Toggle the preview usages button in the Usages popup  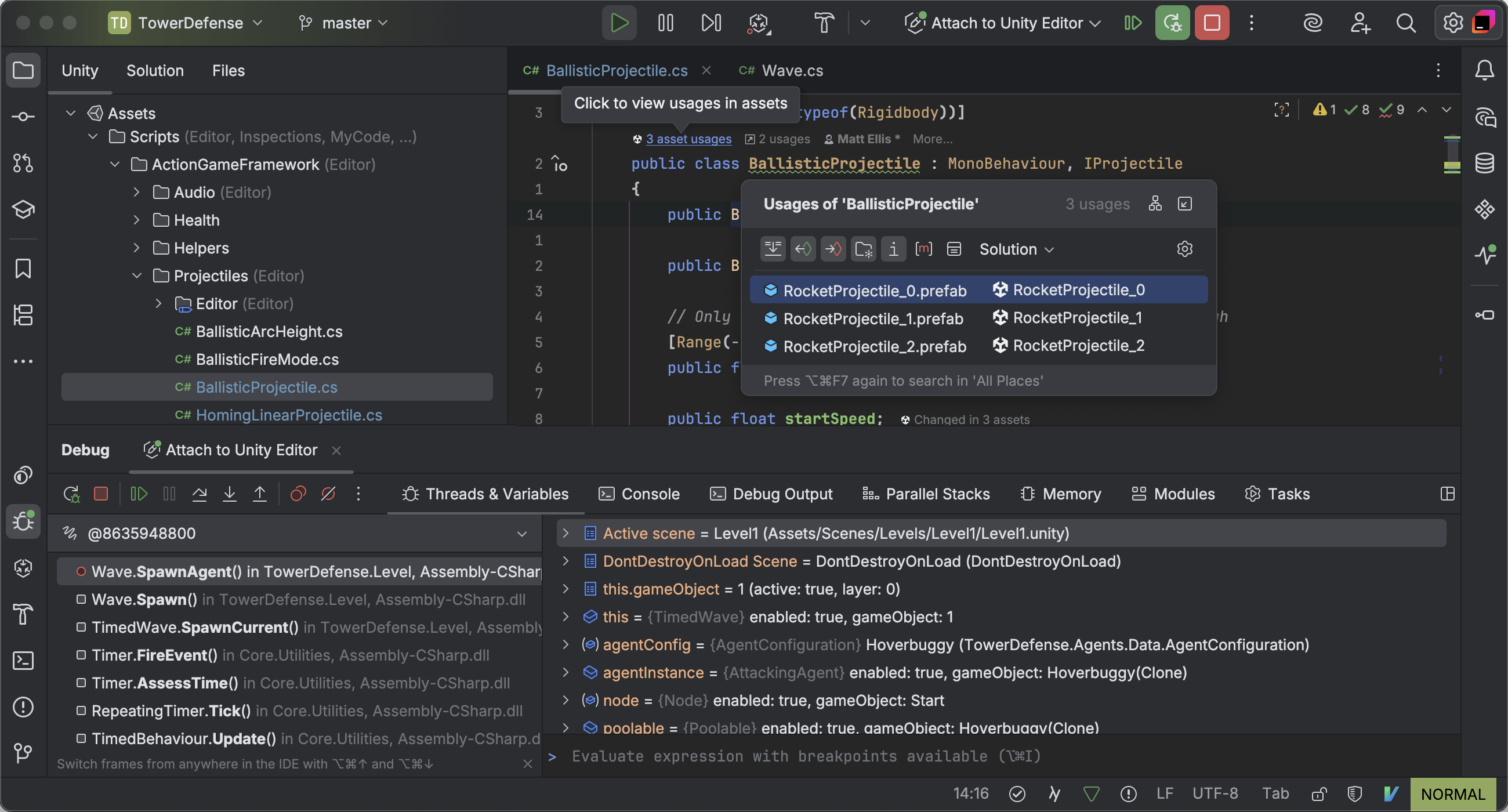point(954,249)
